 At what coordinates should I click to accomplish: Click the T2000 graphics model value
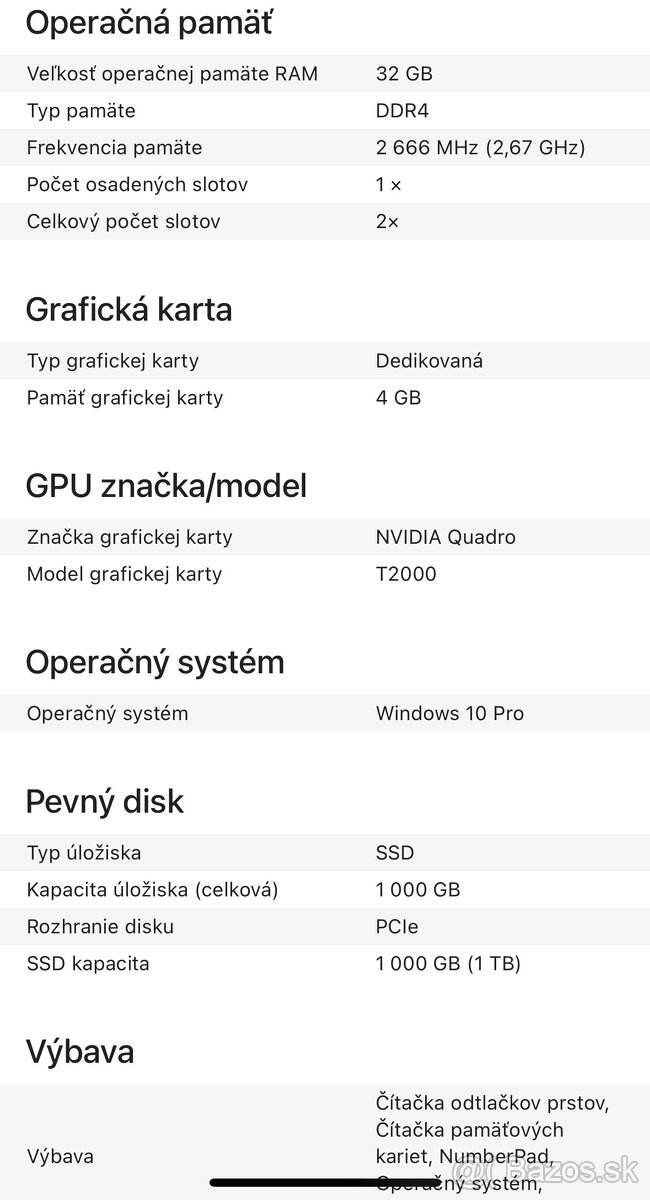(x=406, y=574)
